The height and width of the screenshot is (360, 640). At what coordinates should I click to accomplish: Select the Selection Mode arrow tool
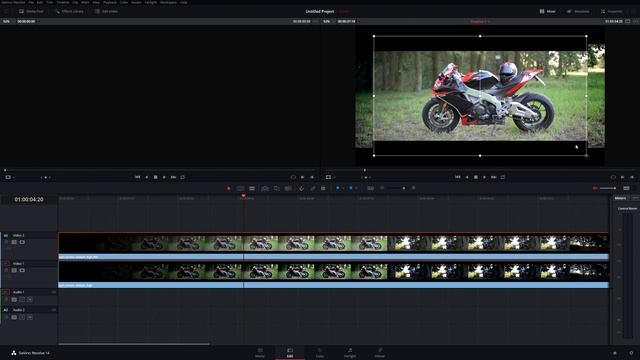pyautogui.click(x=229, y=188)
